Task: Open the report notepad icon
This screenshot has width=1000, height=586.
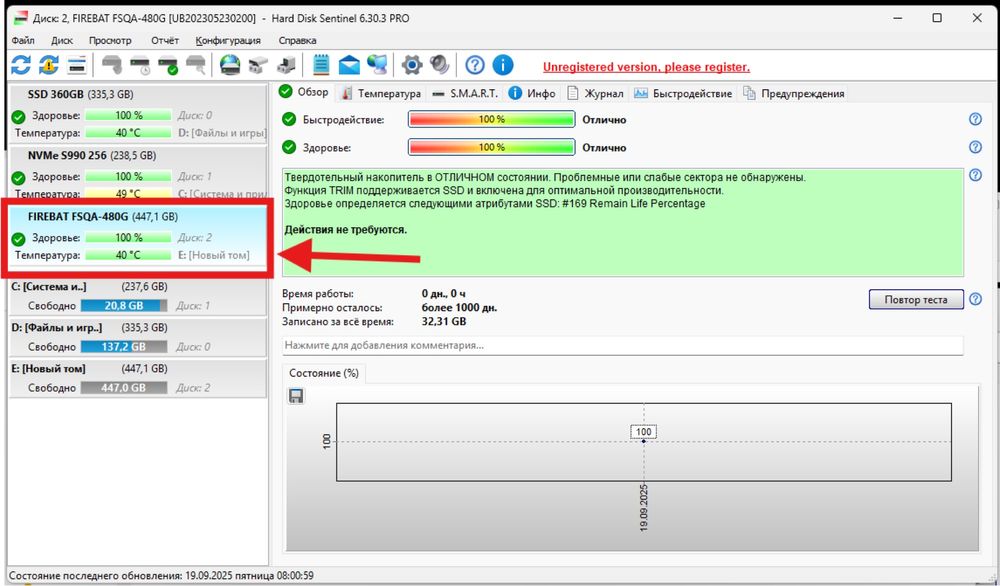Action: click(321, 65)
